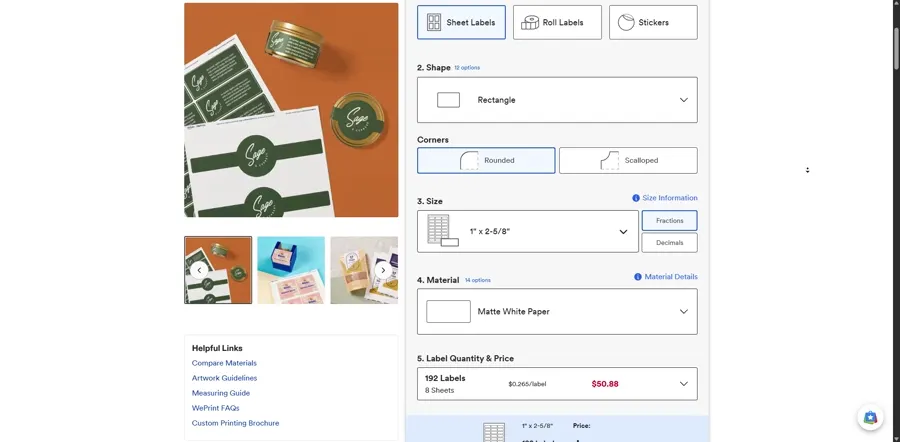Click the 14 options material label
900x442 pixels.
pyautogui.click(x=478, y=280)
